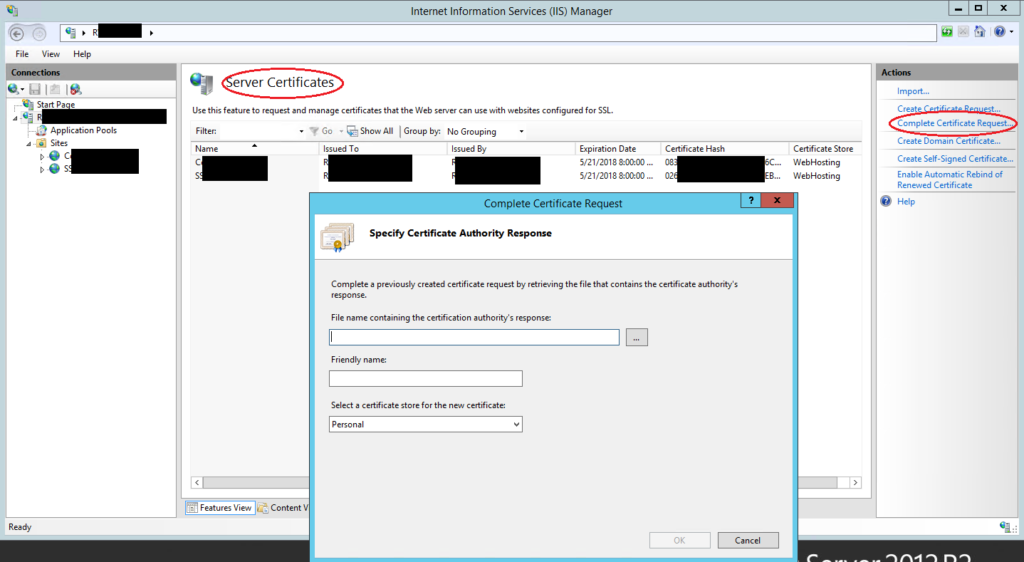Click the Cancel button in the dialog

tap(748, 540)
